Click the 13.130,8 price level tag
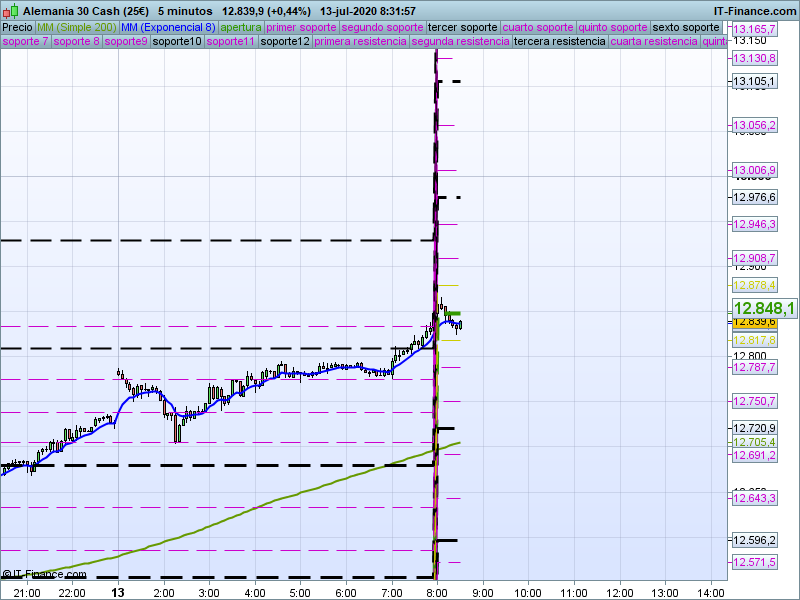Screen dimensions: 800x600 point(754,58)
